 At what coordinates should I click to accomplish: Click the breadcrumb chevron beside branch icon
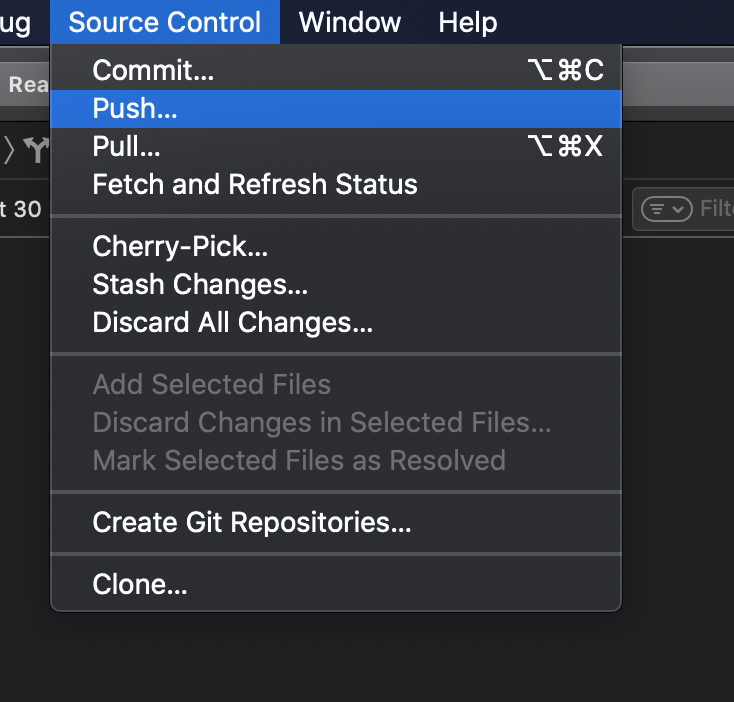tap(11, 150)
